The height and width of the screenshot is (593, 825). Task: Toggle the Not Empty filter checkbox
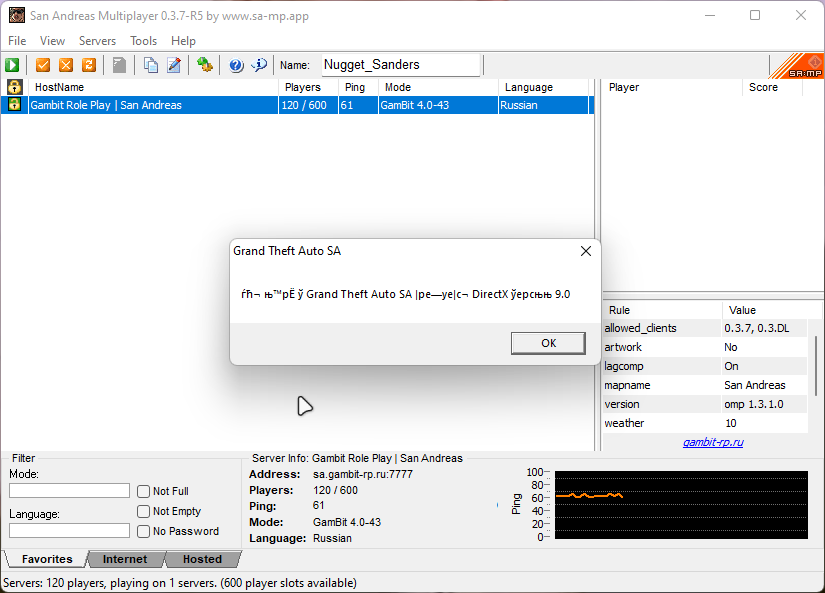[x=145, y=511]
